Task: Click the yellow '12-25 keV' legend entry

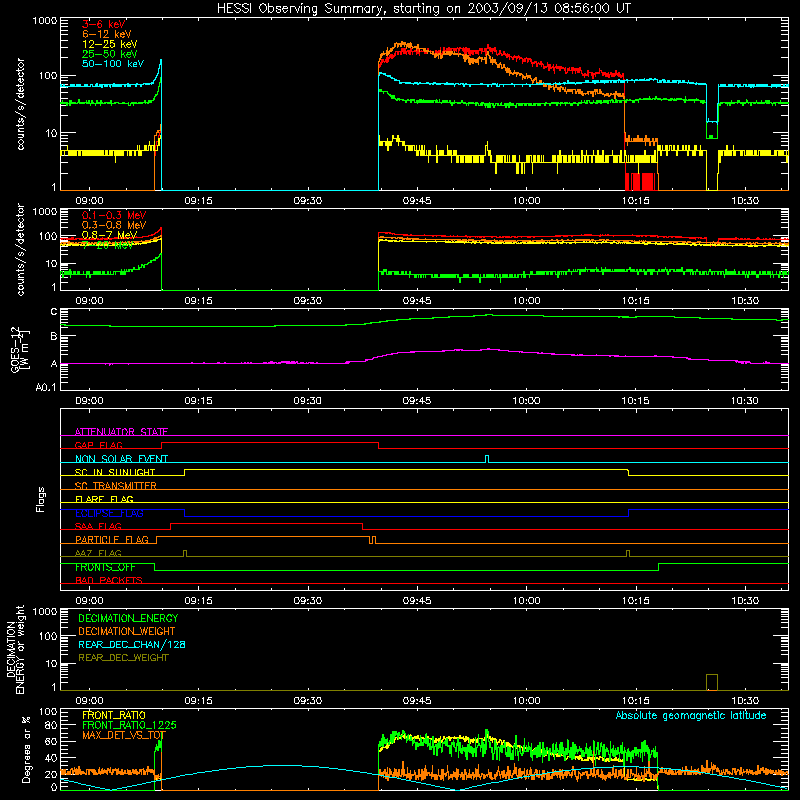Action: [109, 44]
